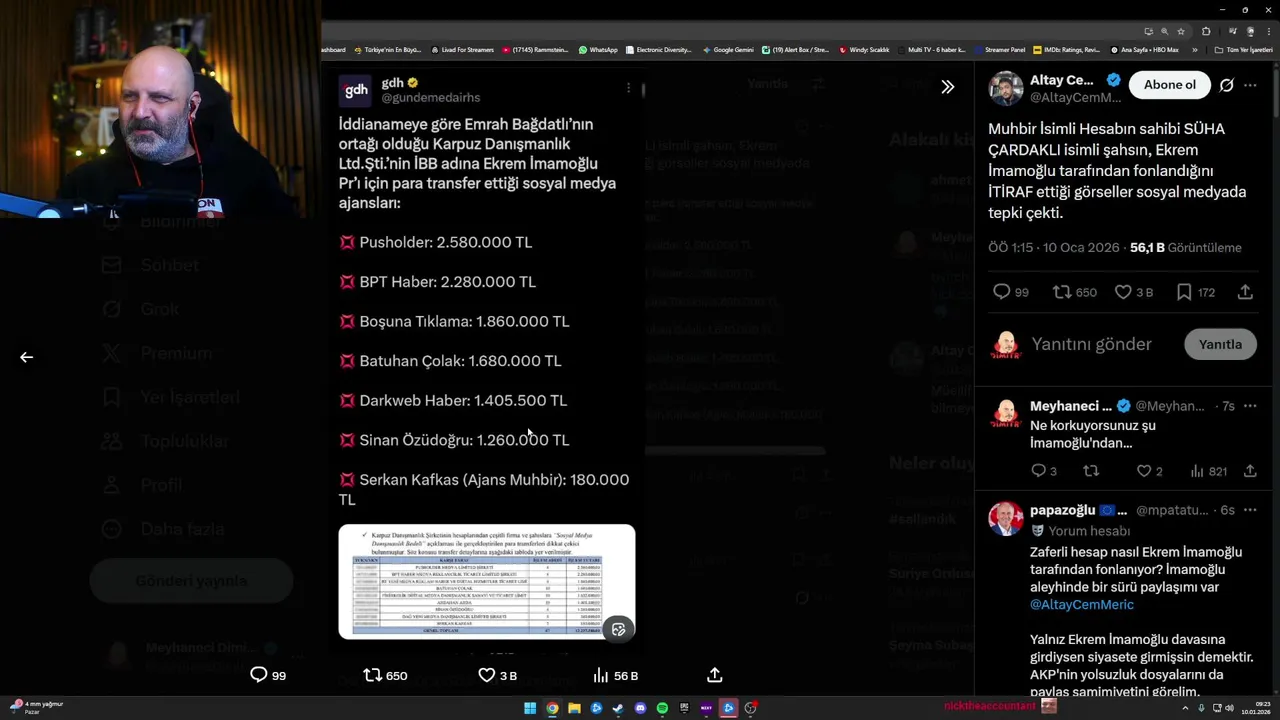Repost icon with 650 below the image
Image resolution: width=1280 pixels, height=720 pixels.
click(385, 675)
